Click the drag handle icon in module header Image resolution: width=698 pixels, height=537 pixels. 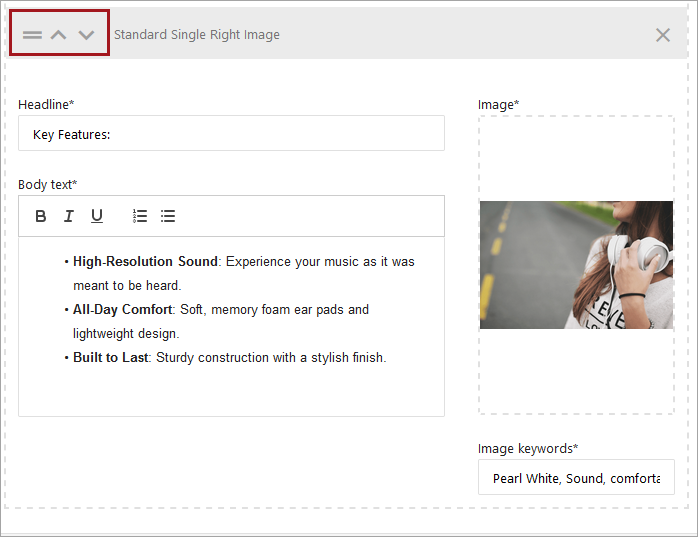(32, 35)
